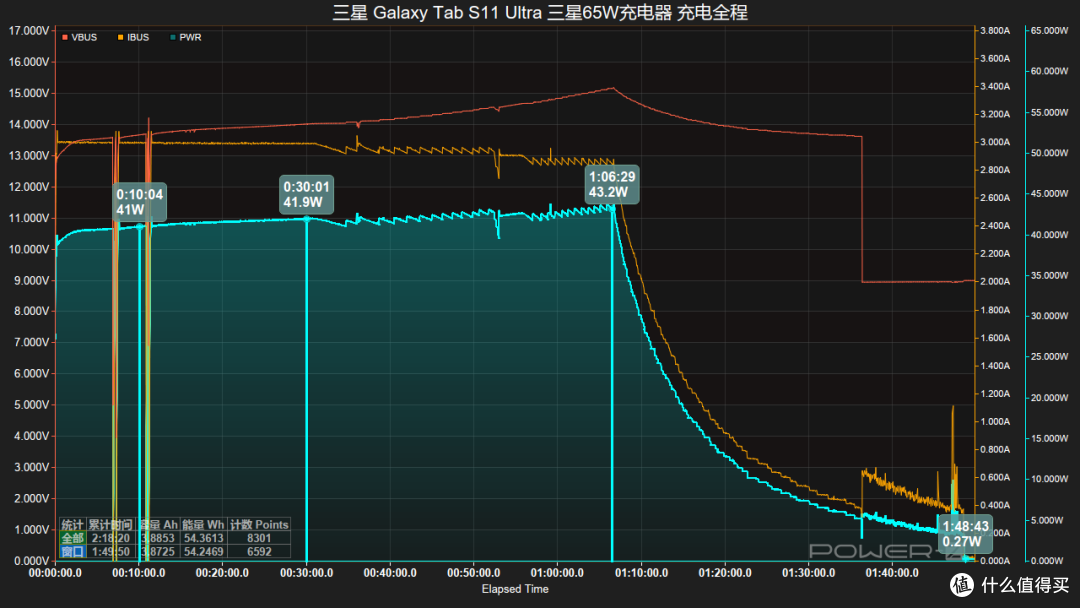Click the 什么值得买 watermark text
The image size is (1080, 608).
1025,585
